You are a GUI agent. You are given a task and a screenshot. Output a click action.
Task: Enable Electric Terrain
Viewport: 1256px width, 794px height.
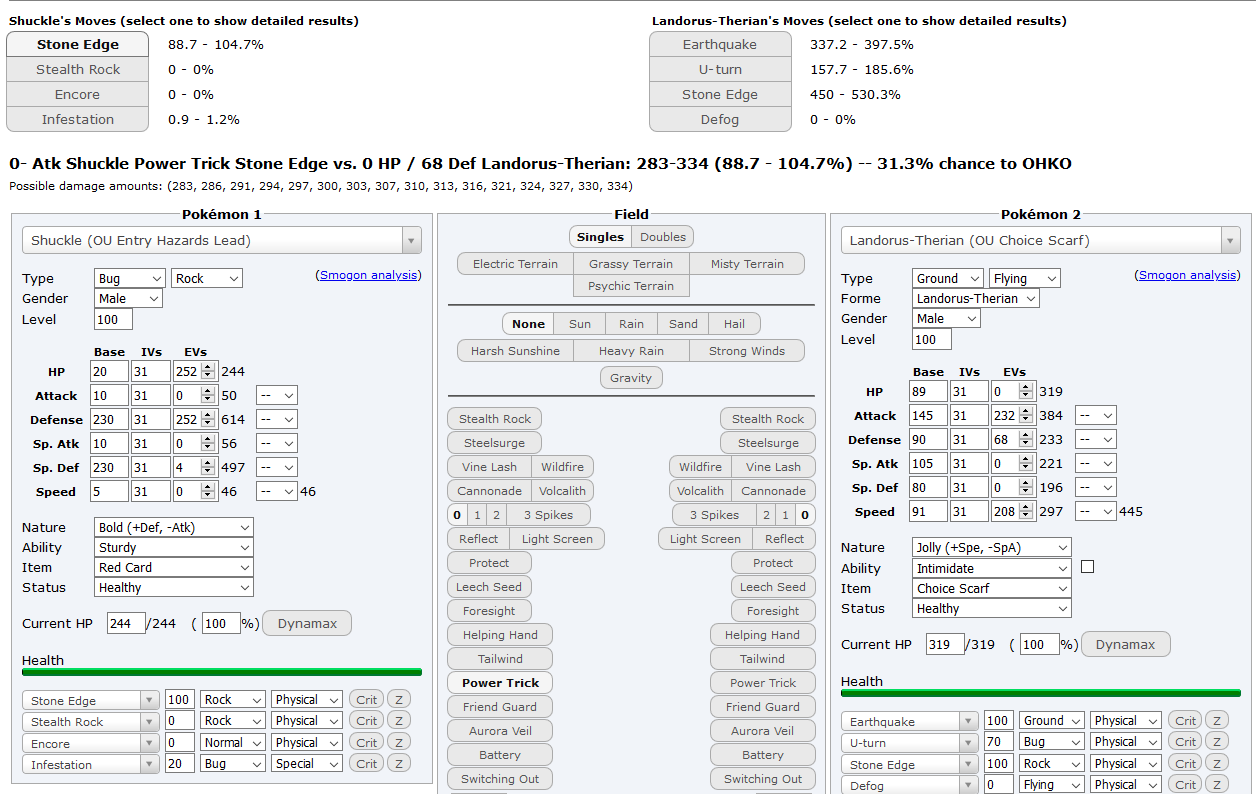coord(516,264)
